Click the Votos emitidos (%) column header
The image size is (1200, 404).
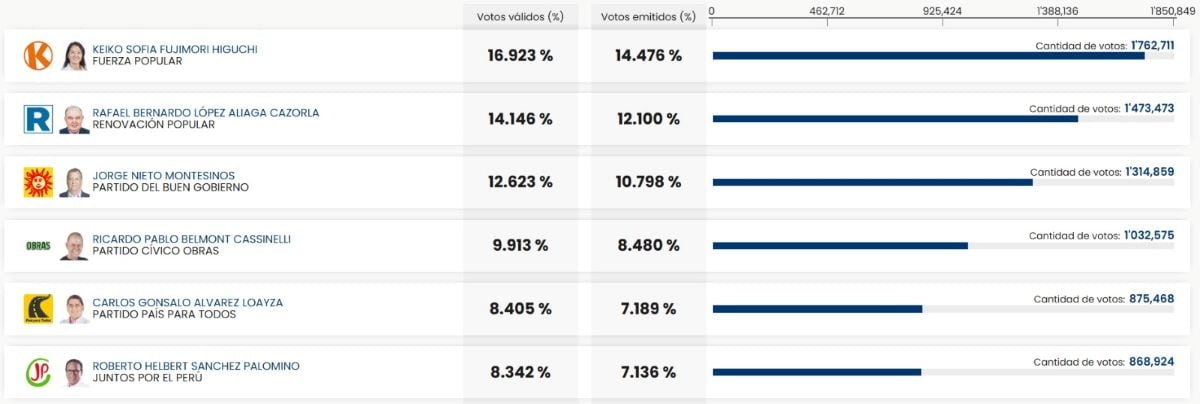(648, 17)
